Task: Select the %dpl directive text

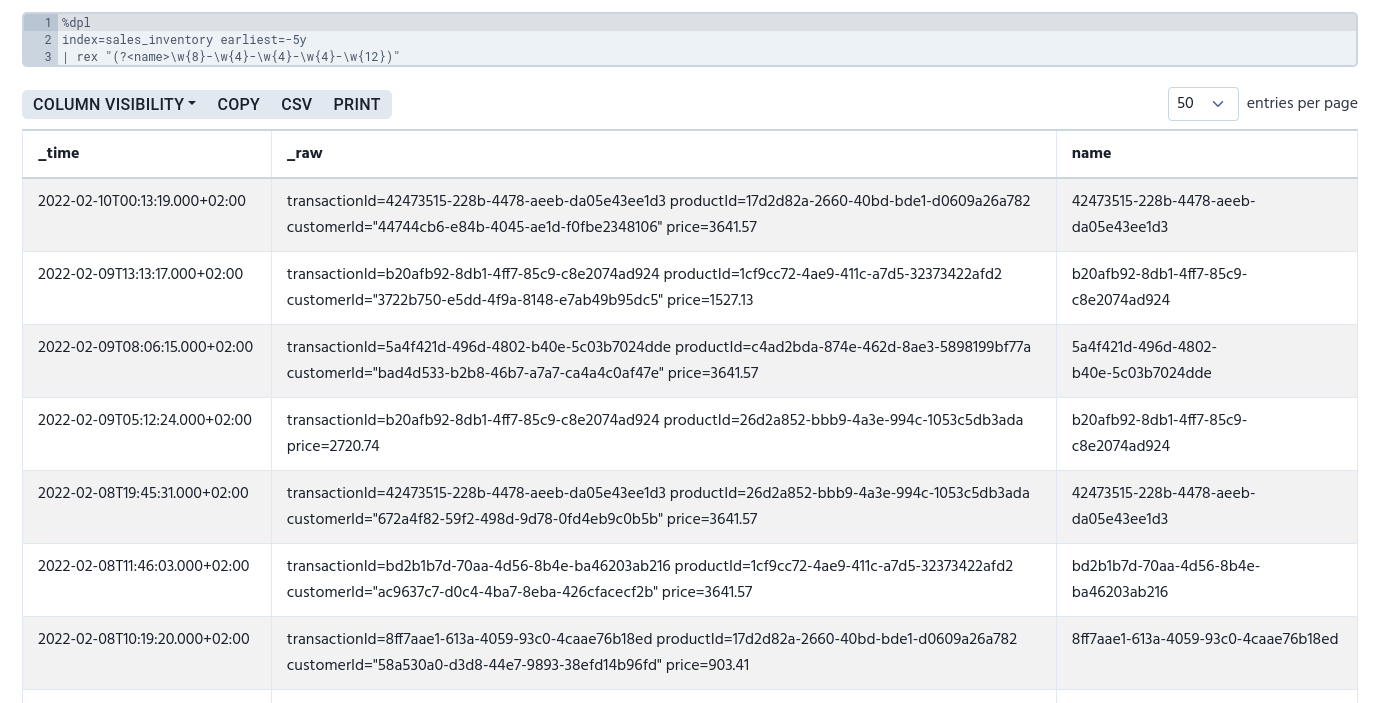Action: [75, 22]
